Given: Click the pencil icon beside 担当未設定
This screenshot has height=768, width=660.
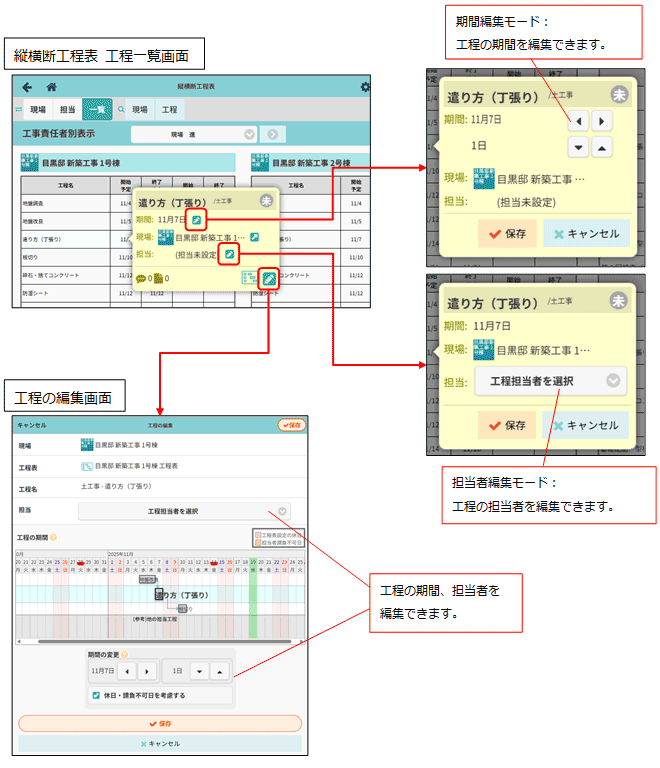Looking at the screenshot, I should [x=230, y=255].
